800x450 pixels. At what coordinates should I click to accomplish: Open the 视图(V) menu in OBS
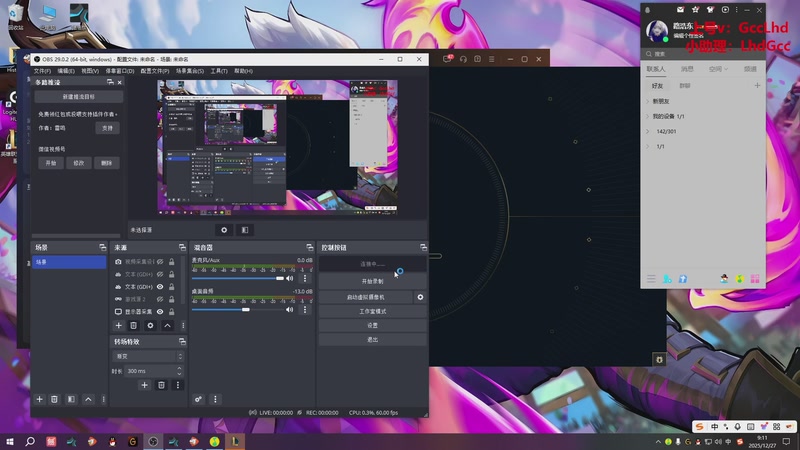coord(90,71)
